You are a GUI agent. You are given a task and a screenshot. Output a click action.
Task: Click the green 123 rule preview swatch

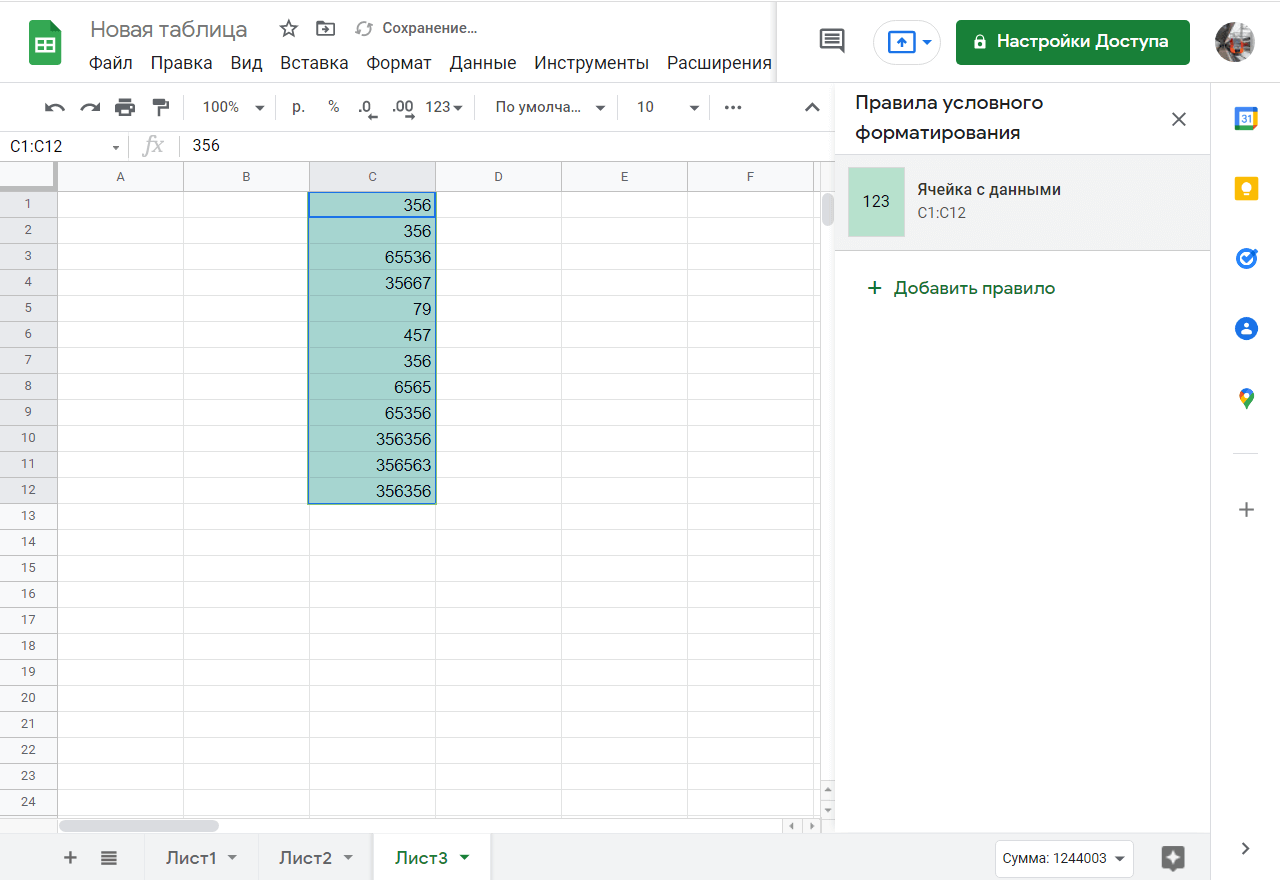(876, 202)
